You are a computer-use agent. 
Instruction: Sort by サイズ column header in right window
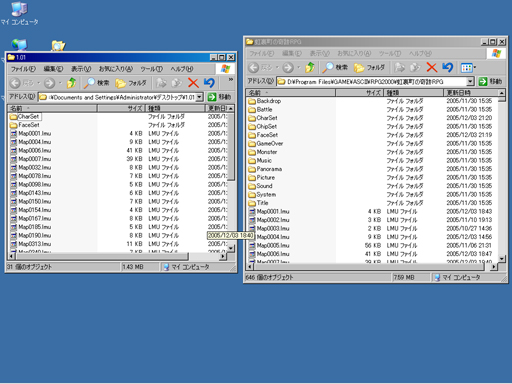(359, 93)
